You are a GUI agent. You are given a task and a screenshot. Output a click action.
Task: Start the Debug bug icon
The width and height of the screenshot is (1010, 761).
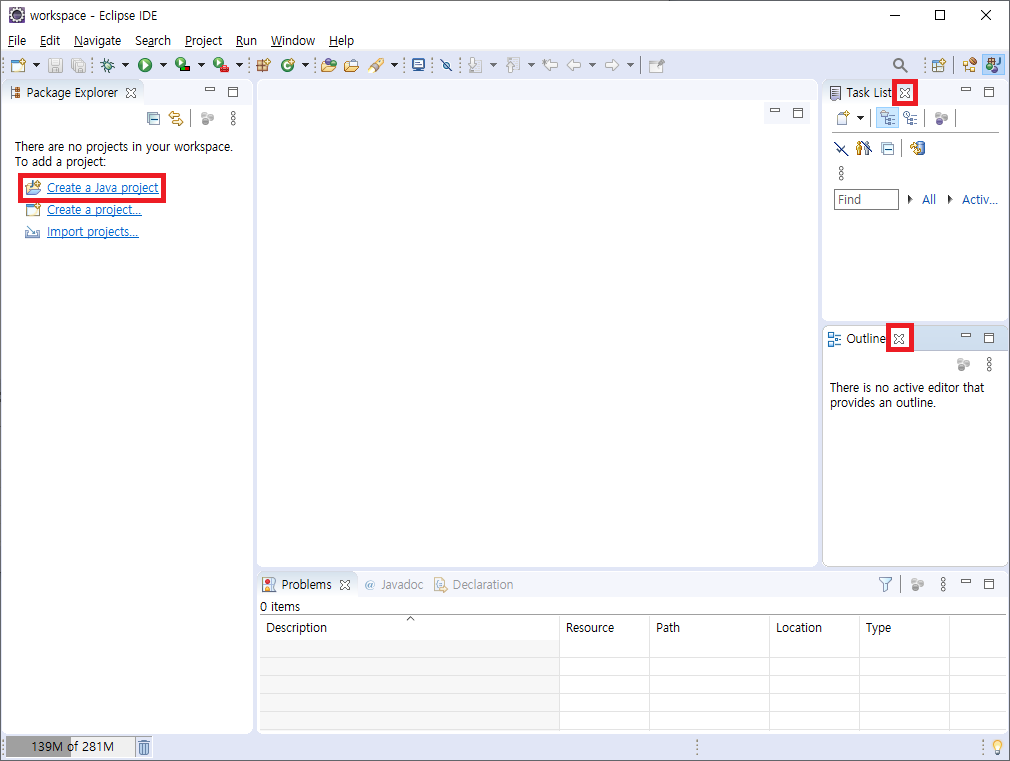pyautogui.click(x=108, y=65)
